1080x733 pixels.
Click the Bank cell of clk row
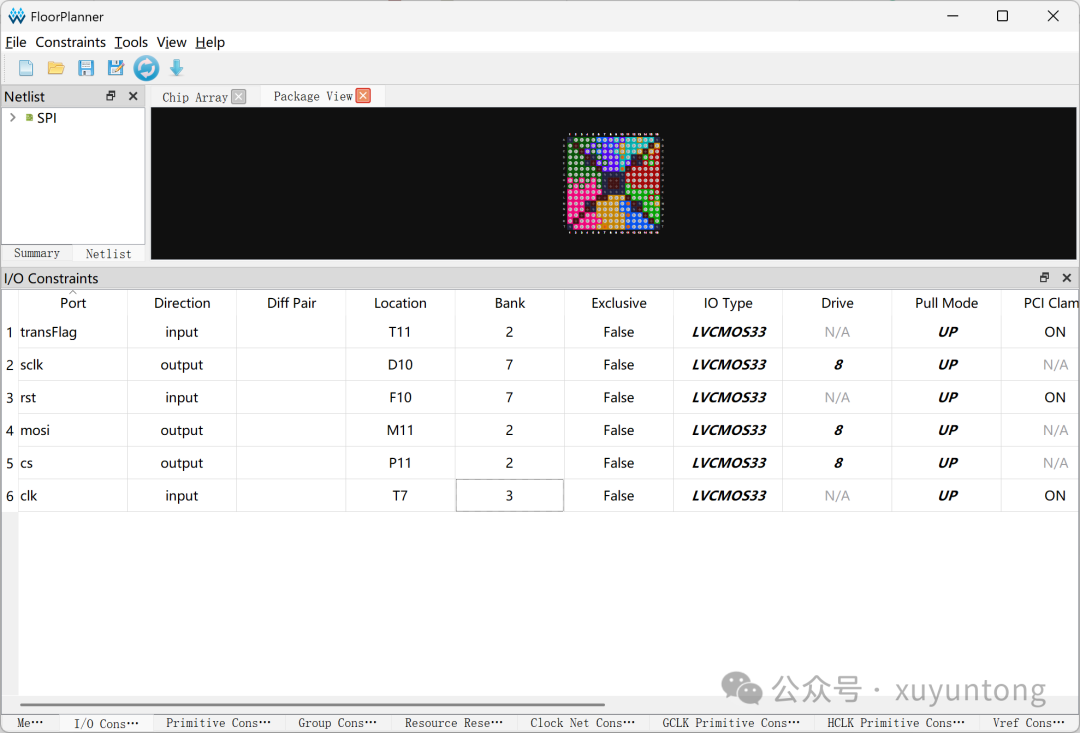510,495
